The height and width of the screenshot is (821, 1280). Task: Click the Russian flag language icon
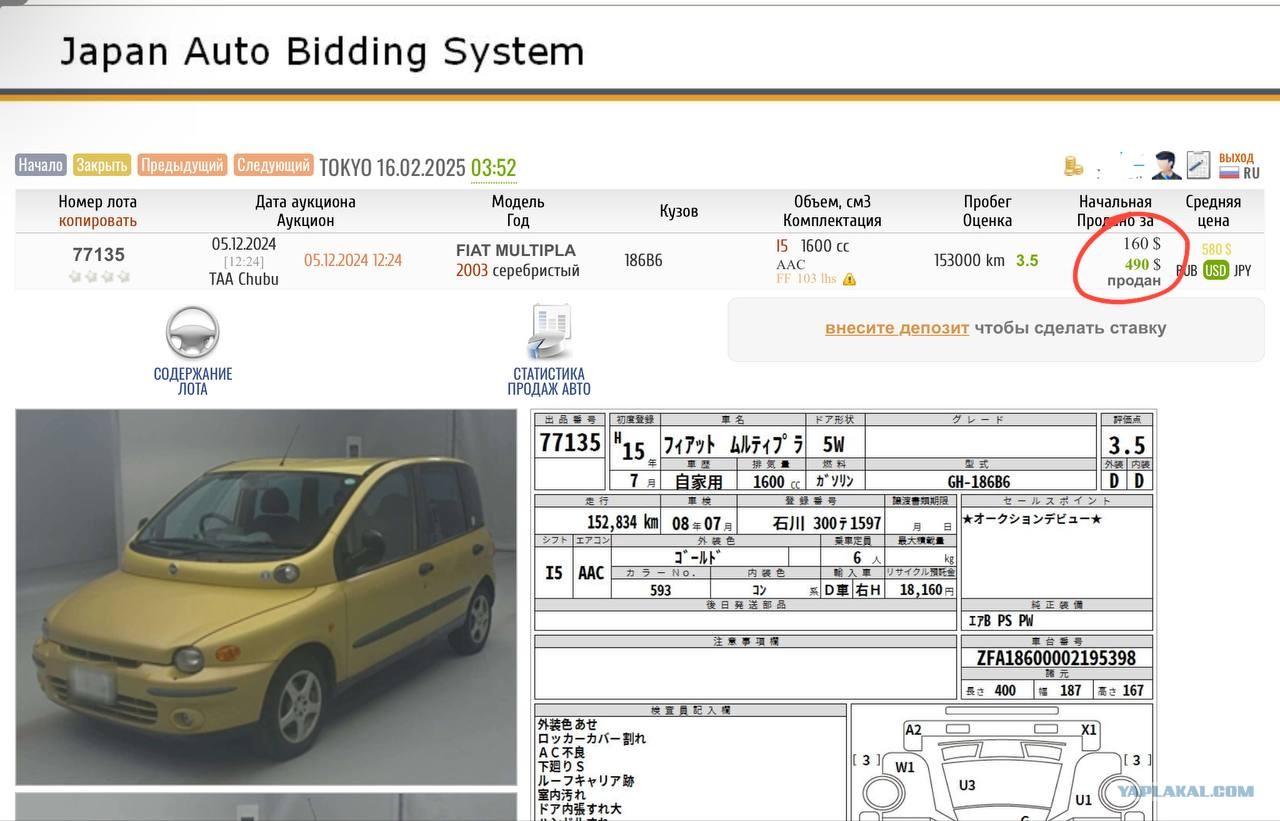(x=1229, y=173)
